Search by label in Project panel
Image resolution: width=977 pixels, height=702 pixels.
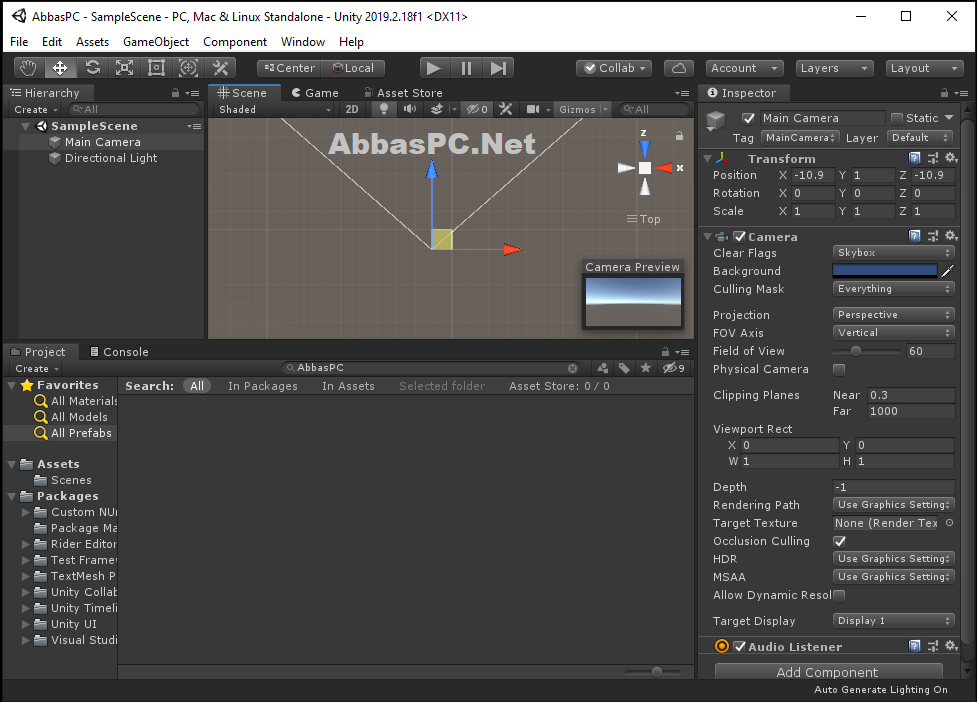click(x=624, y=368)
